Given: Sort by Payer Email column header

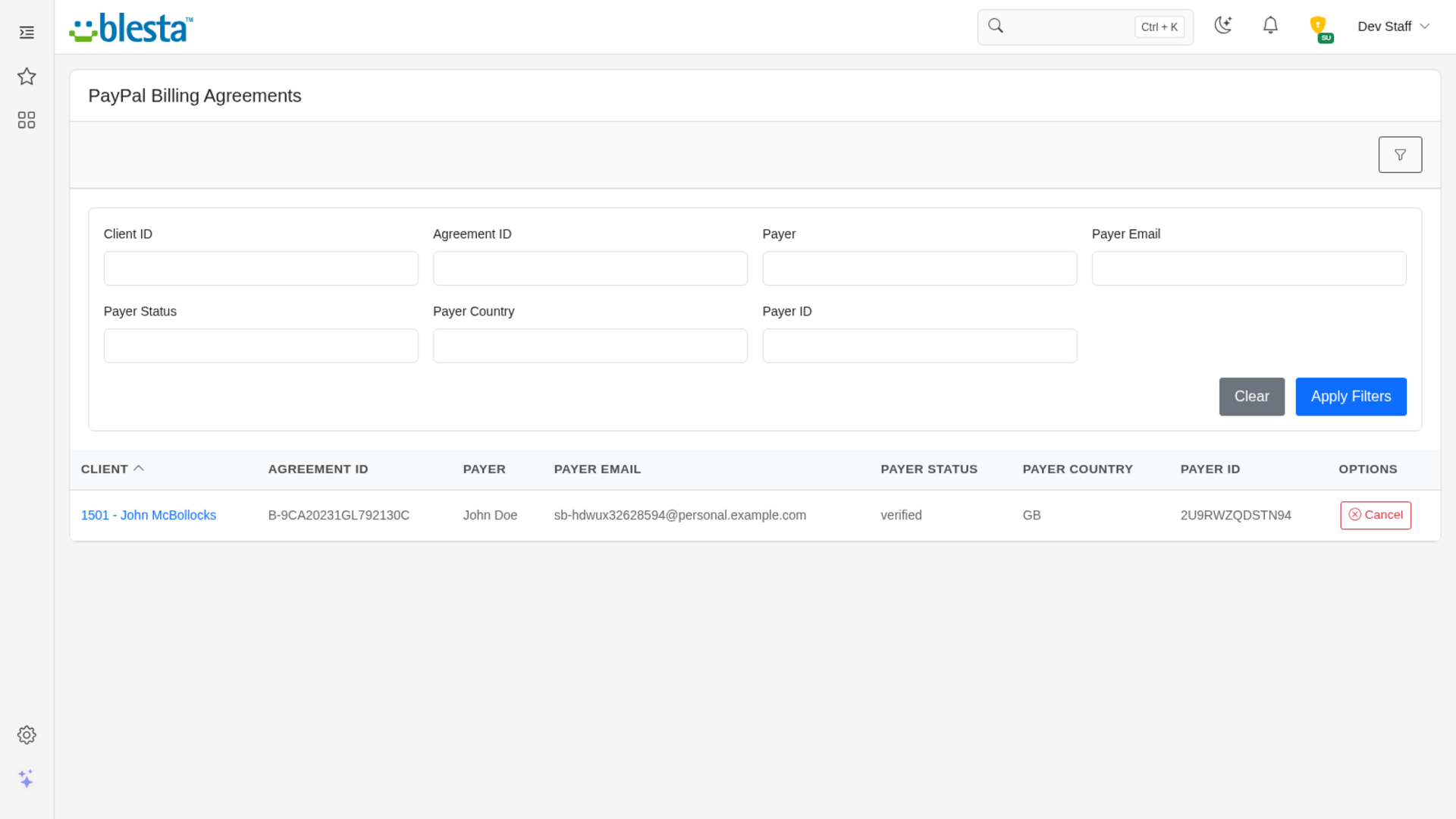Looking at the screenshot, I should 597,469.
